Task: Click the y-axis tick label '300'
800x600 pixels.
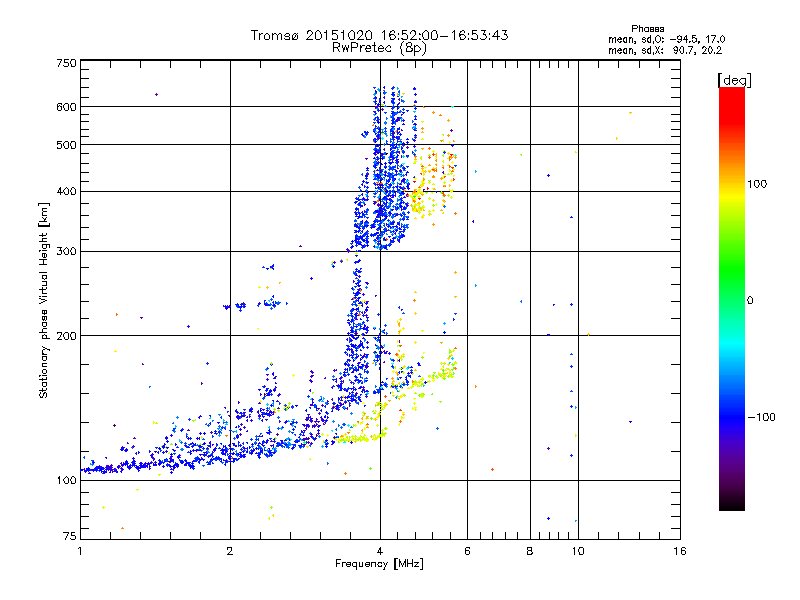Action: [x=66, y=252]
